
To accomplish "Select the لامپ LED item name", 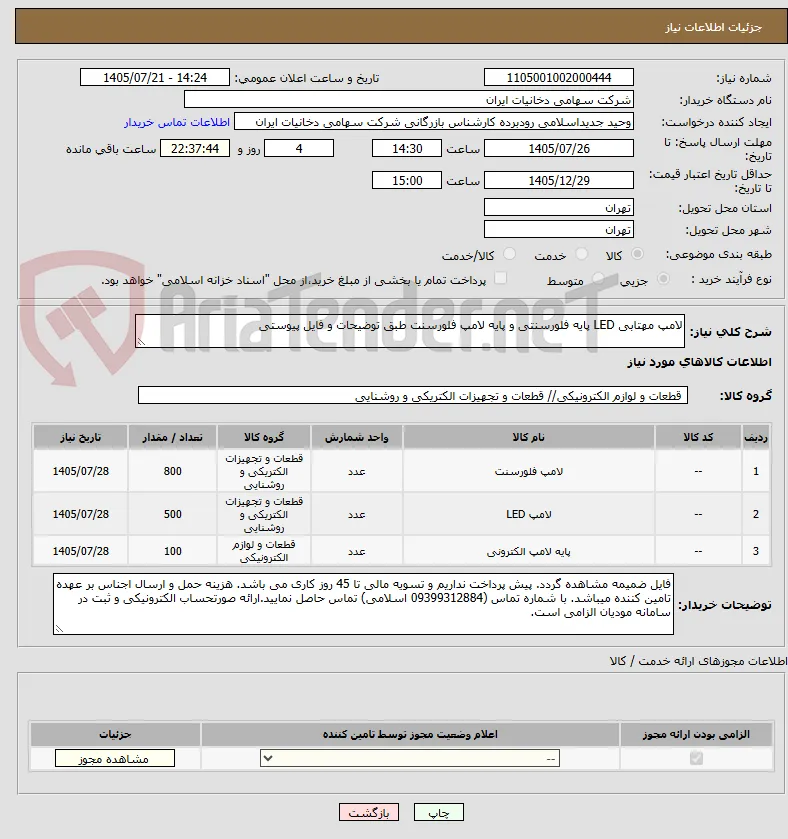I will coord(529,514).
